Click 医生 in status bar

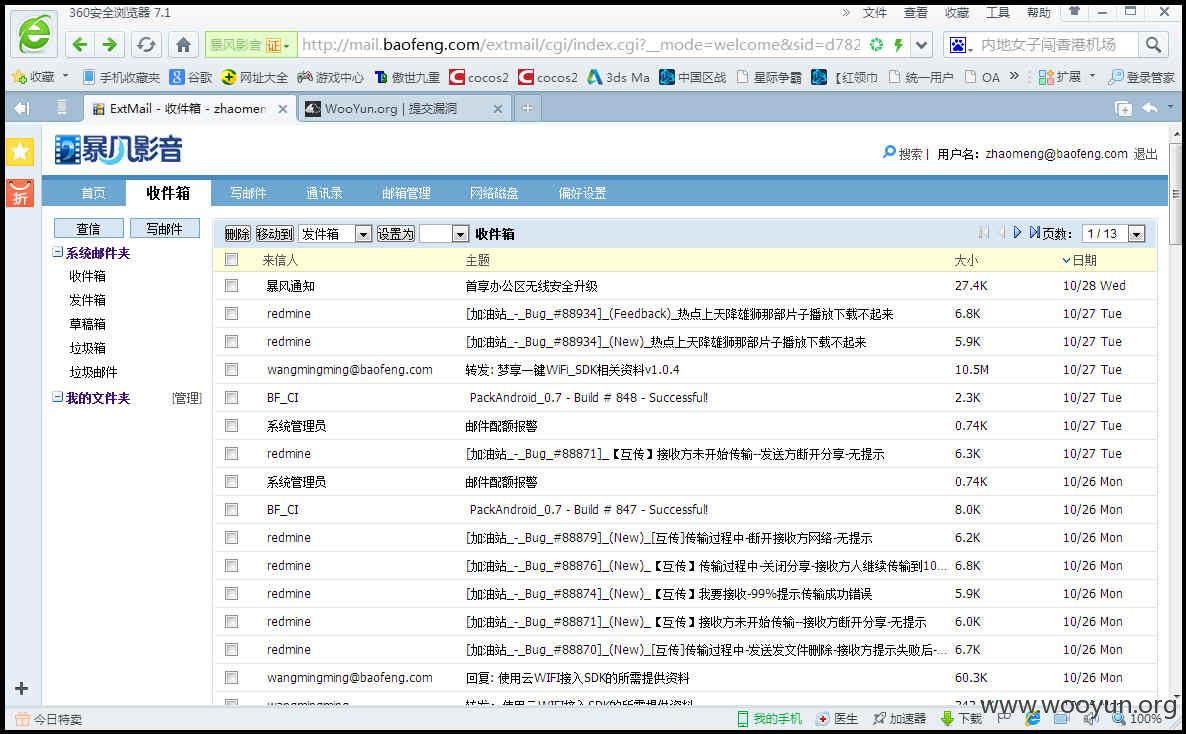tap(837, 718)
